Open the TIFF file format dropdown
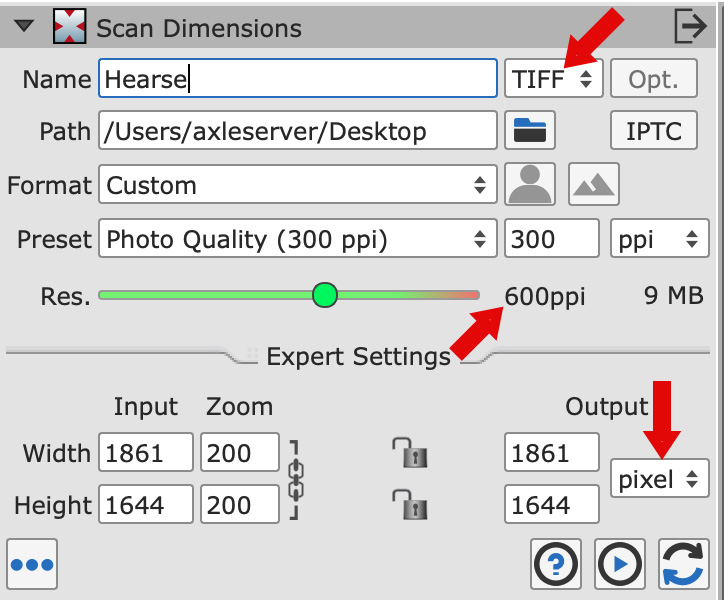This screenshot has width=724, height=600. click(x=553, y=78)
